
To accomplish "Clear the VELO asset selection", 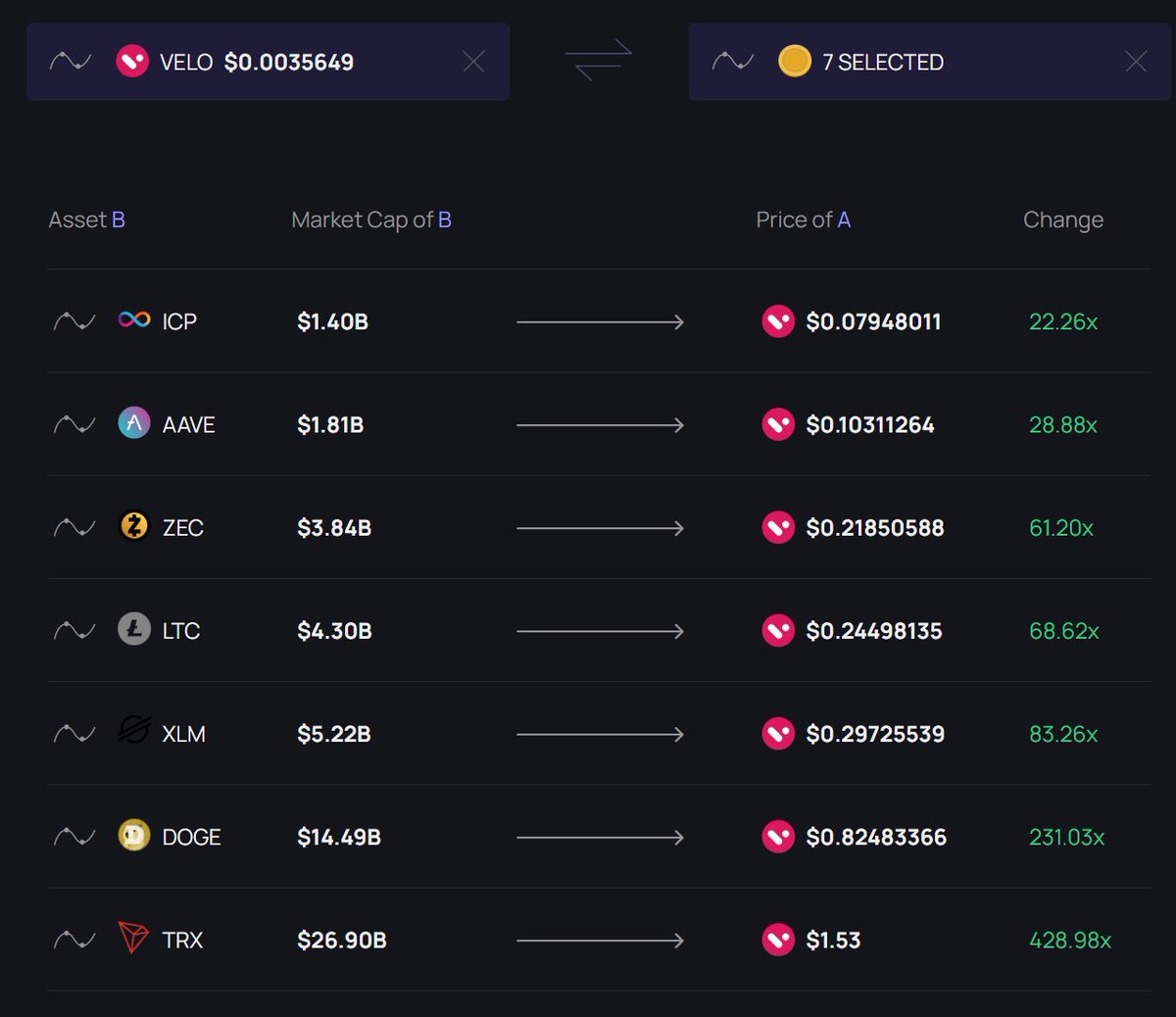I will [473, 62].
